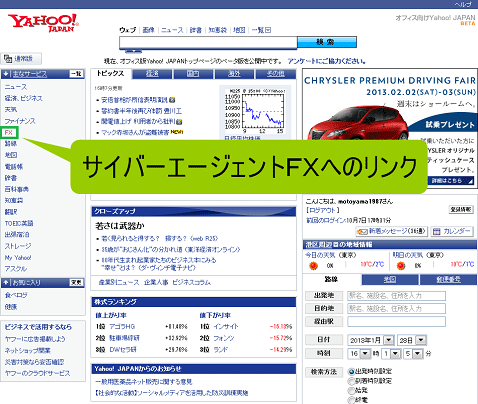Viewport: 478px width, 404px height.
Task: Click the main services panel header icon
Action: click(x=6, y=74)
